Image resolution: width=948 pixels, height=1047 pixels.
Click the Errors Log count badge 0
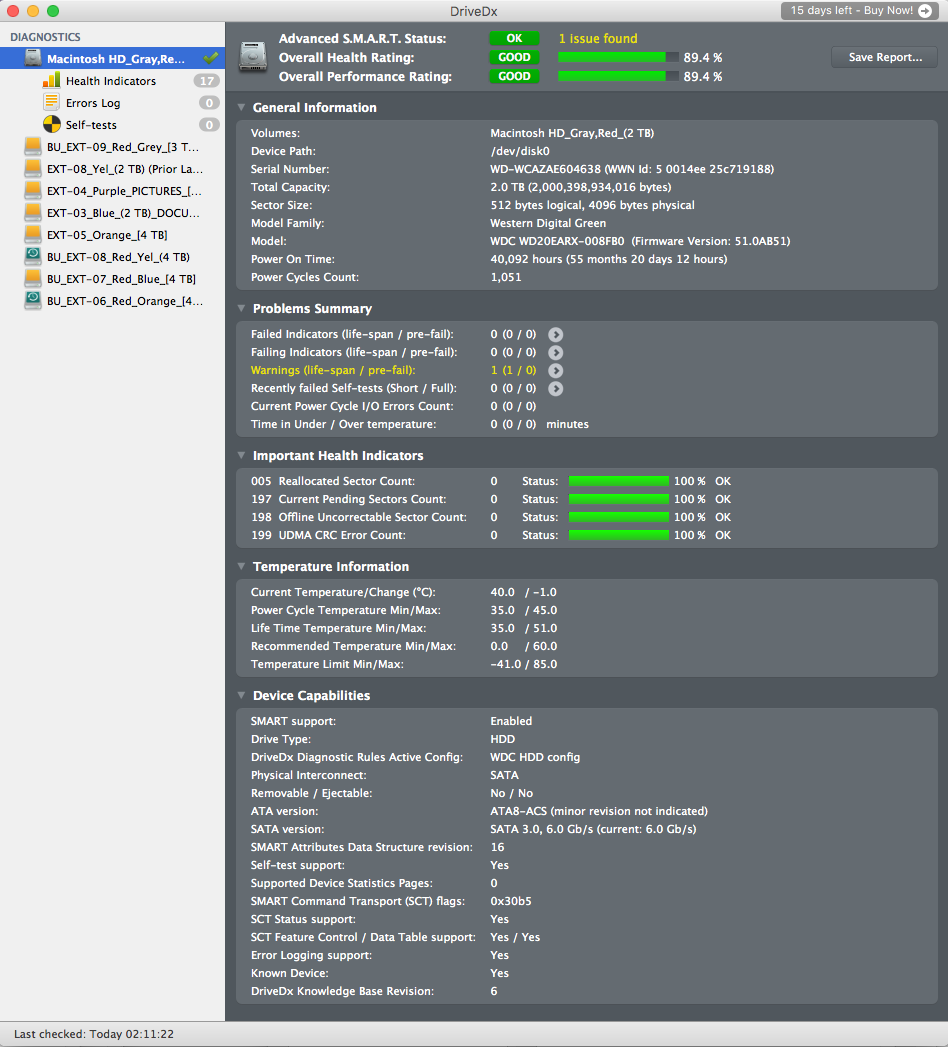click(x=210, y=103)
